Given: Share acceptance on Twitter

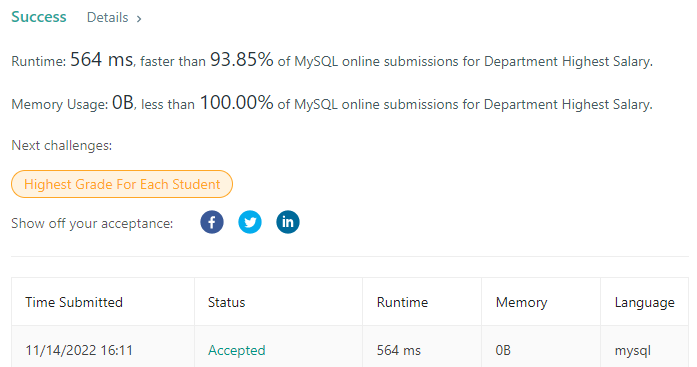Looking at the screenshot, I should [x=250, y=222].
